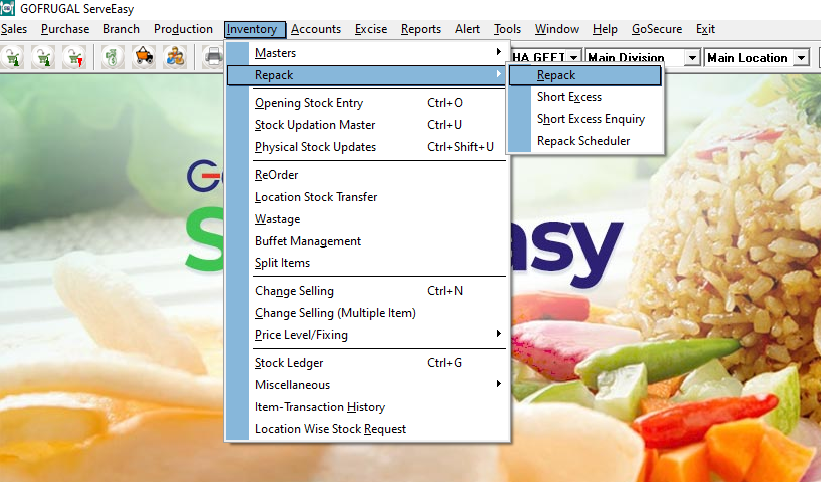821x482 pixels.
Task: Open Change Selling (Multiple Item)
Action: (x=368, y=313)
